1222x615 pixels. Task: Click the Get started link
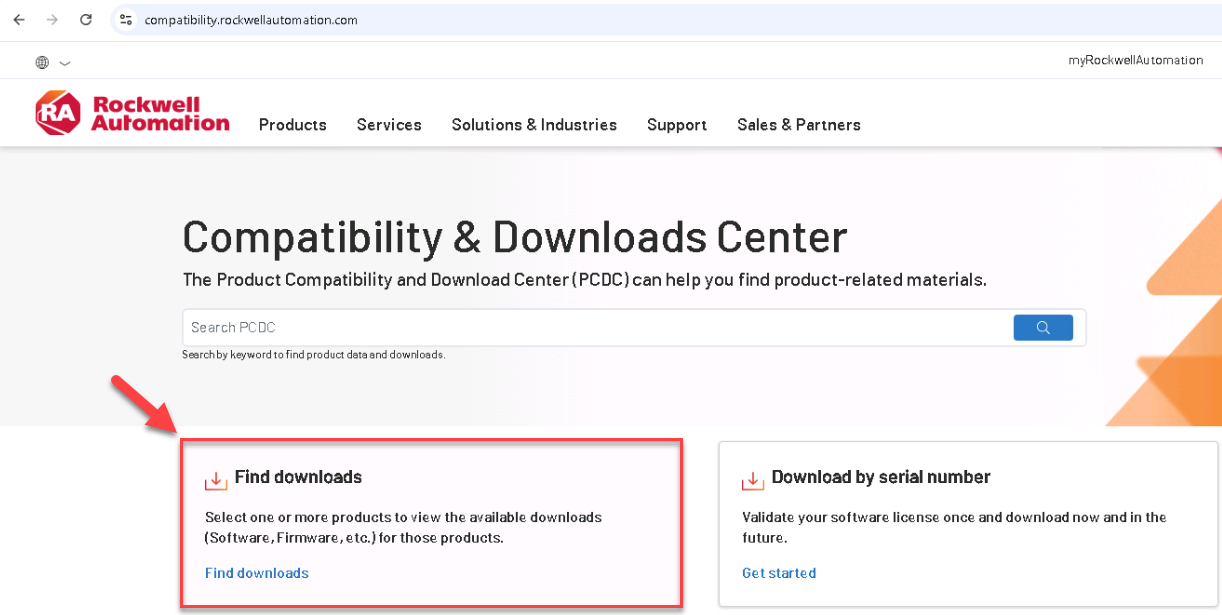click(779, 573)
